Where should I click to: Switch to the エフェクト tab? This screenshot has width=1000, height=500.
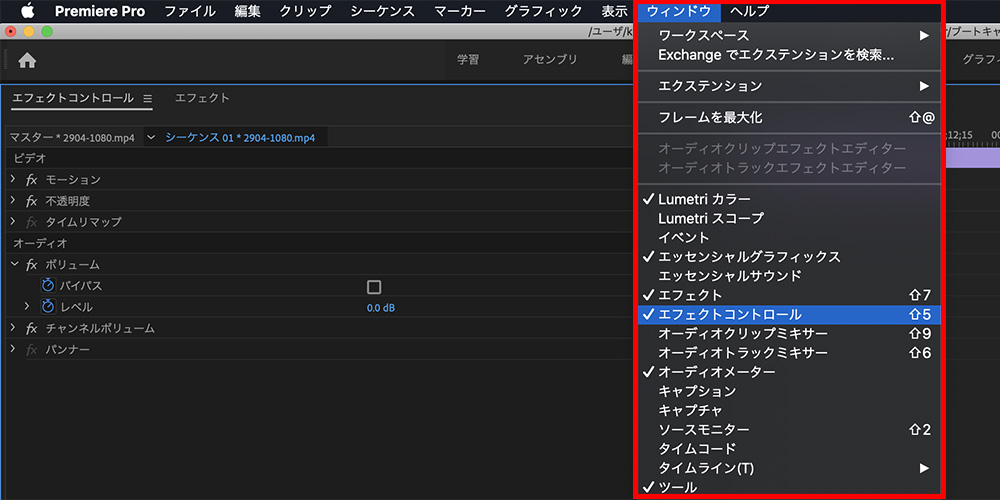point(202,98)
